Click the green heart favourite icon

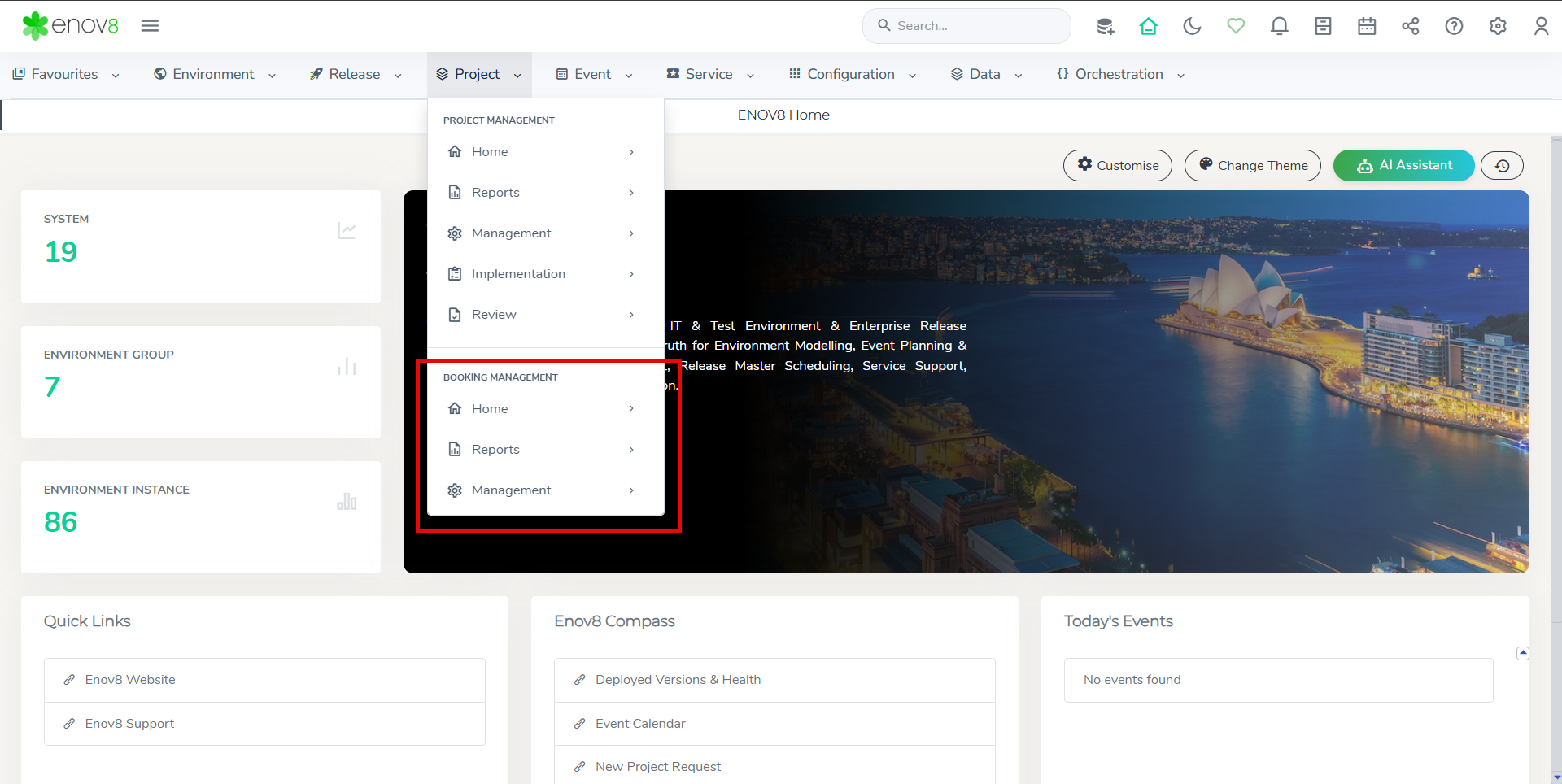pos(1236,26)
